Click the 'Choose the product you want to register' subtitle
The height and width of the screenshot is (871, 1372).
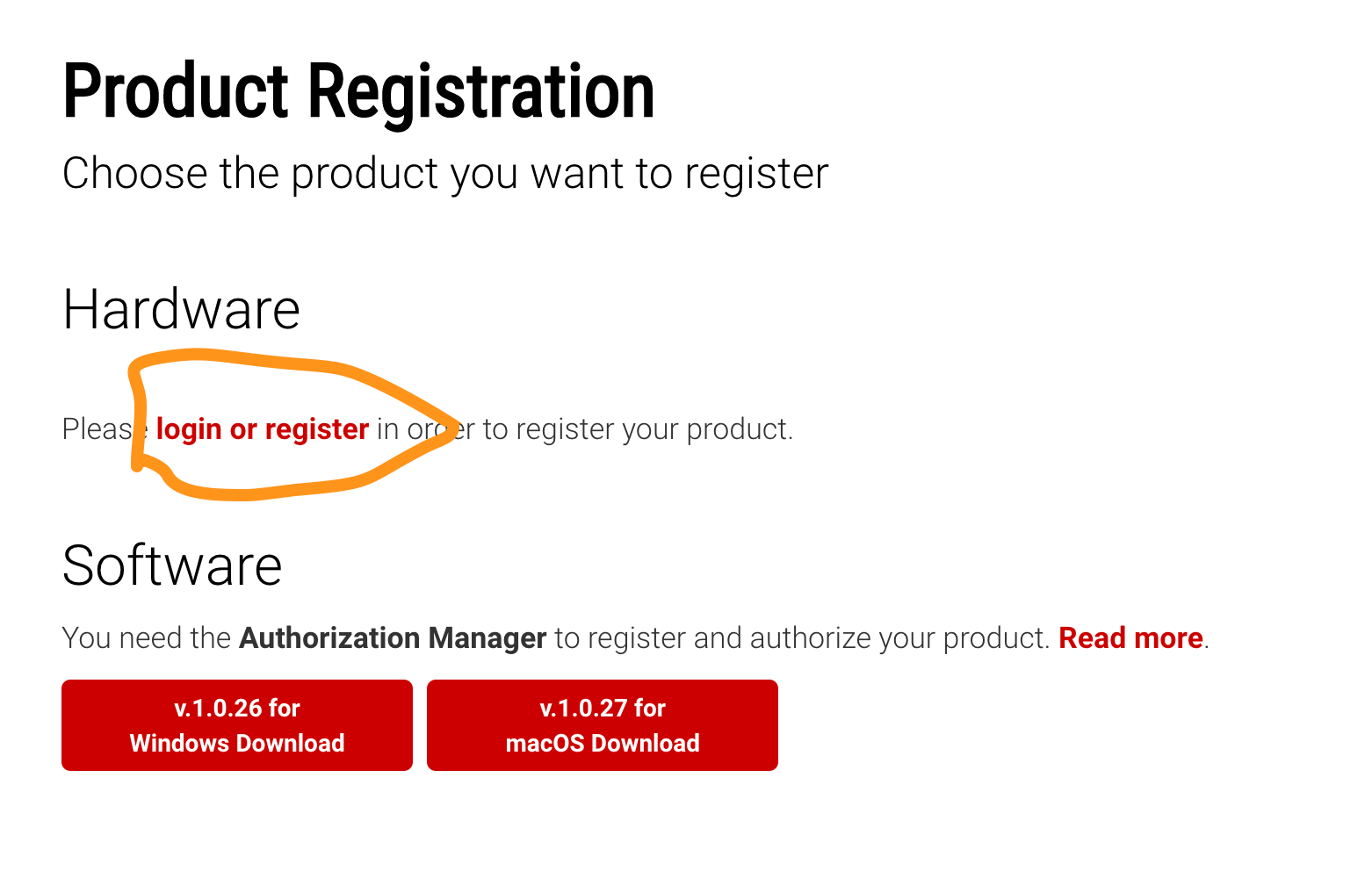tap(445, 174)
